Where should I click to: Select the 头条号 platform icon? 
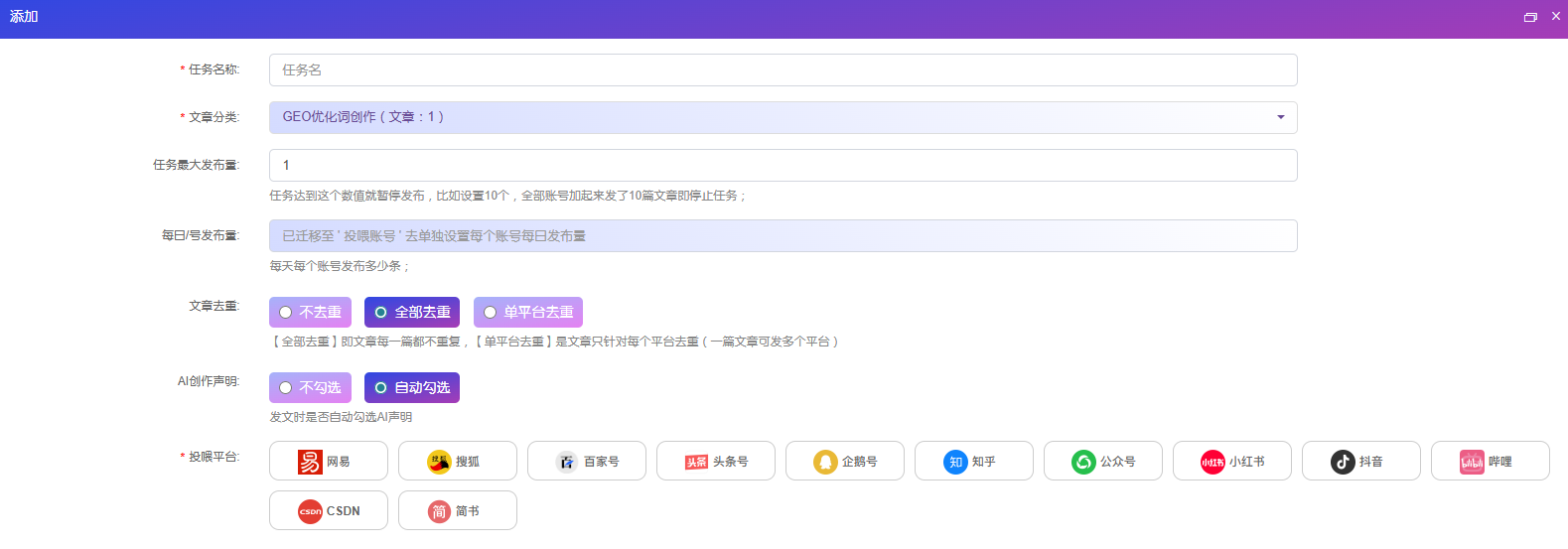click(696, 462)
